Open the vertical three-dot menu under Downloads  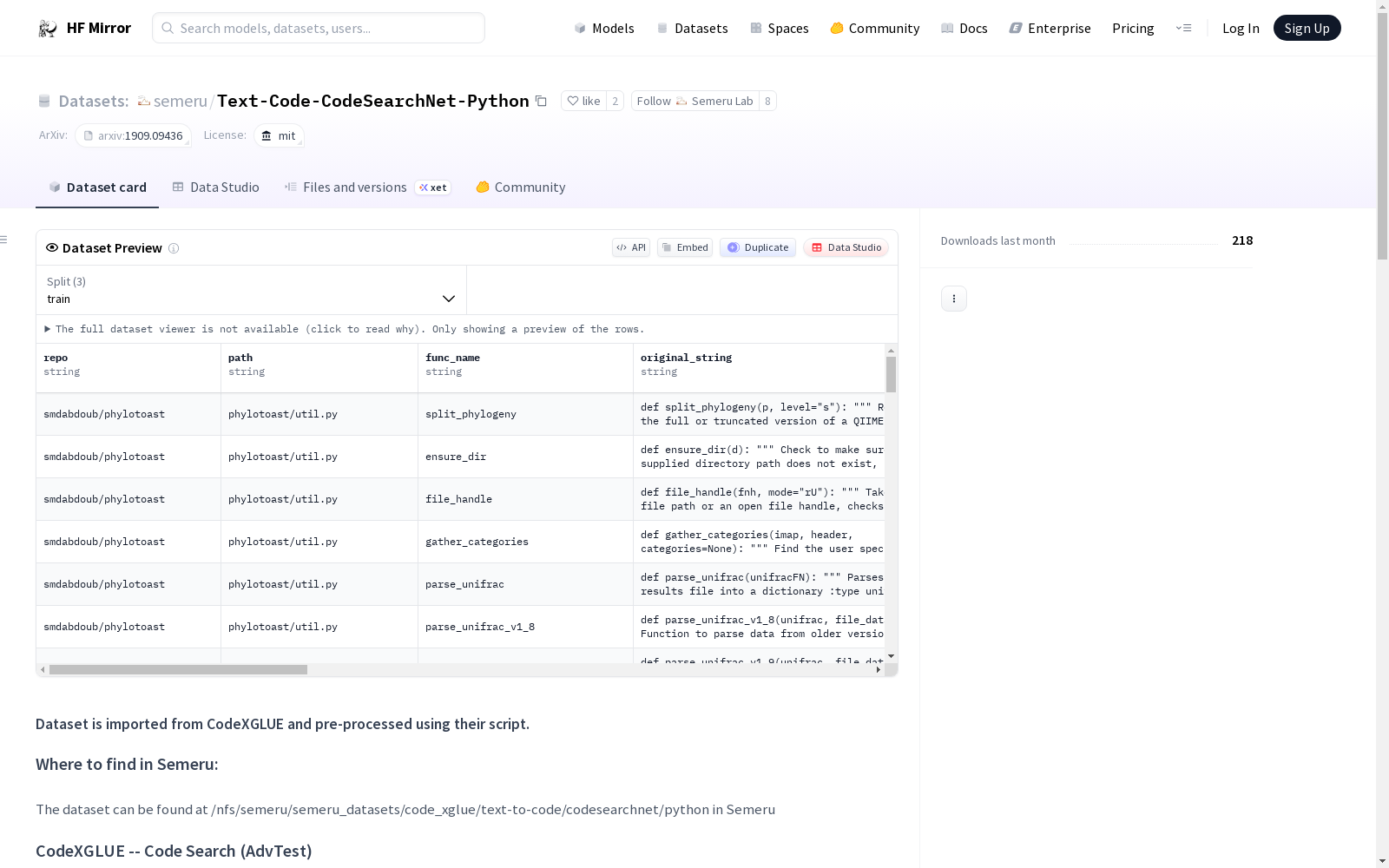click(954, 299)
